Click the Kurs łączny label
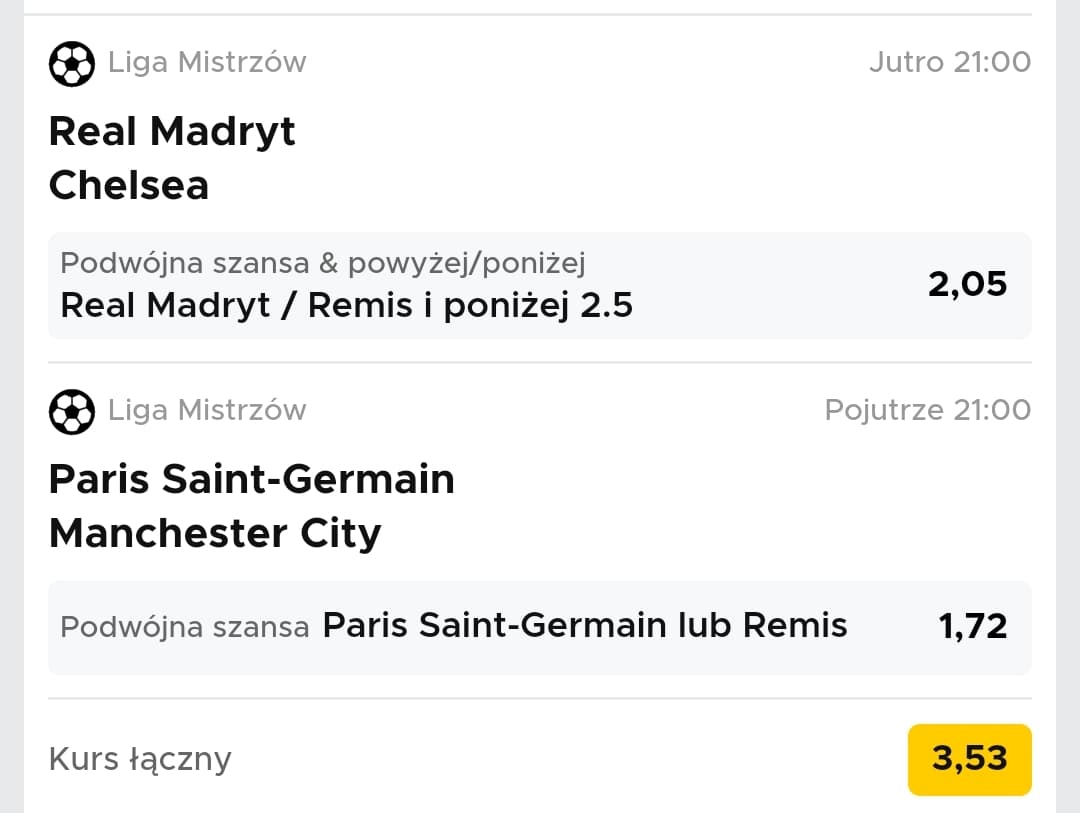Image resolution: width=1080 pixels, height=813 pixels. click(x=140, y=759)
